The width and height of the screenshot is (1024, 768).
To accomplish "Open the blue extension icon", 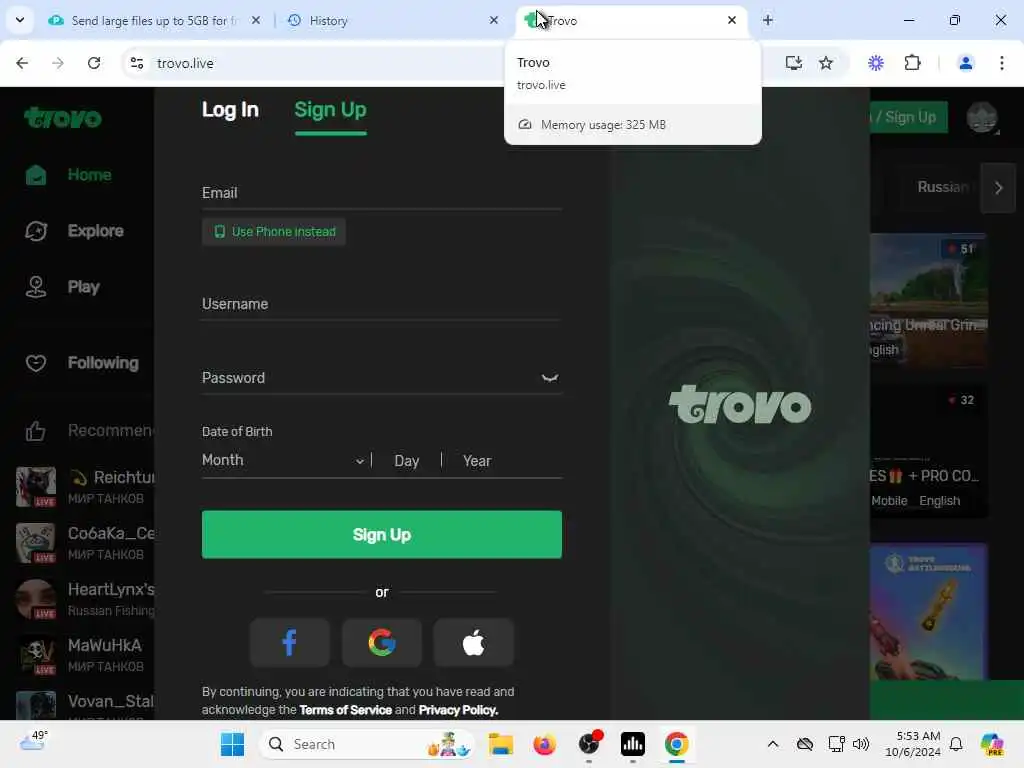I will click(x=876, y=63).
